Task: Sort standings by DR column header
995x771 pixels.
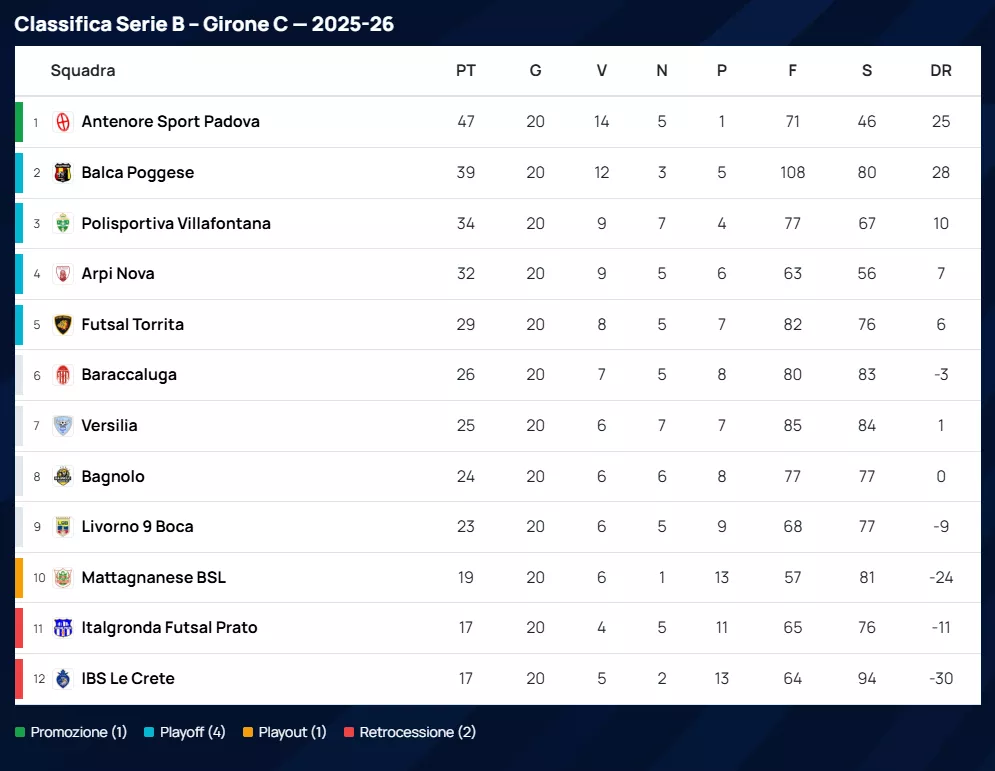Action: coord(941,71)
